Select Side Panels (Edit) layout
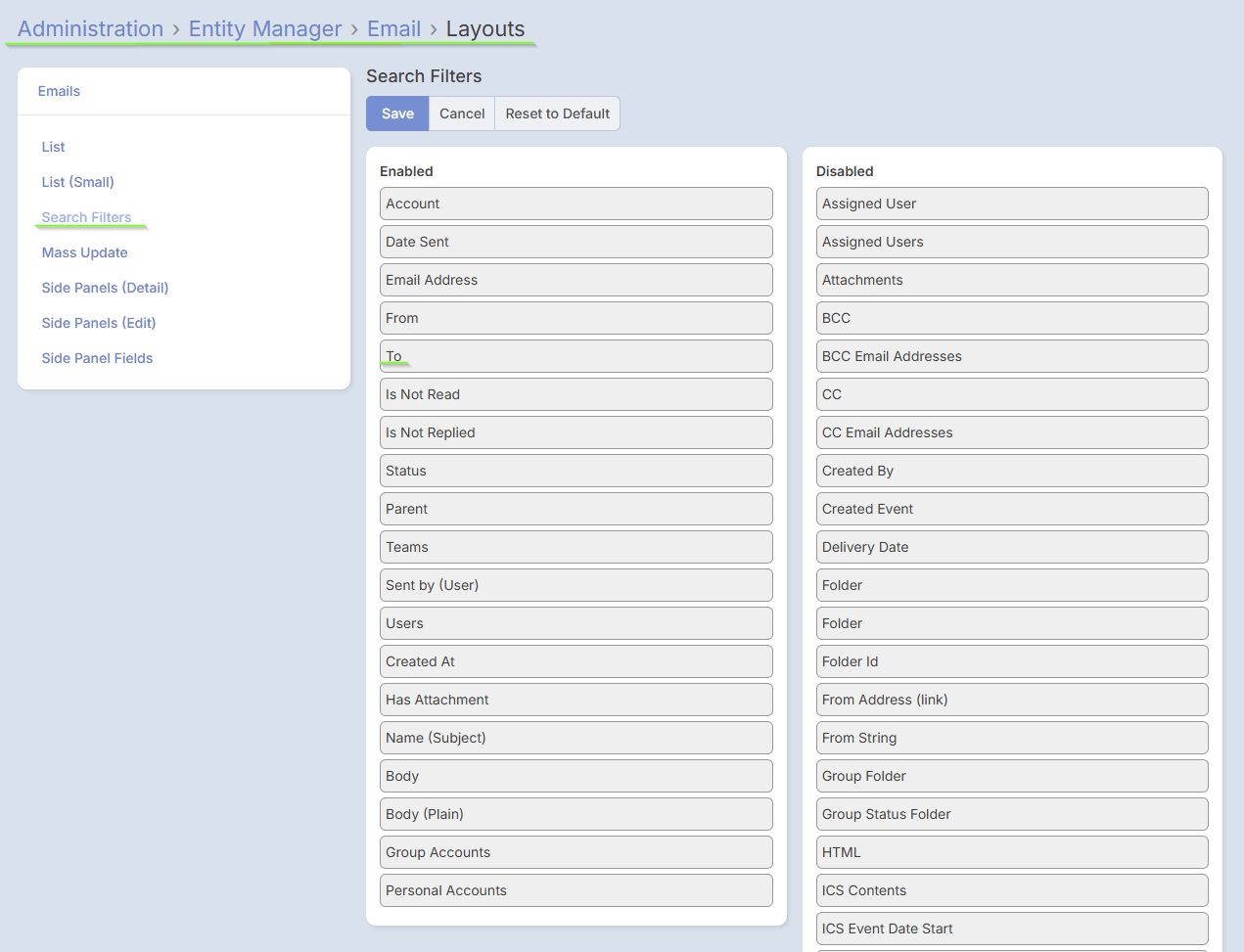This screenshot has height=952, width=1244. pyautogui.click(x=98, y=323)
